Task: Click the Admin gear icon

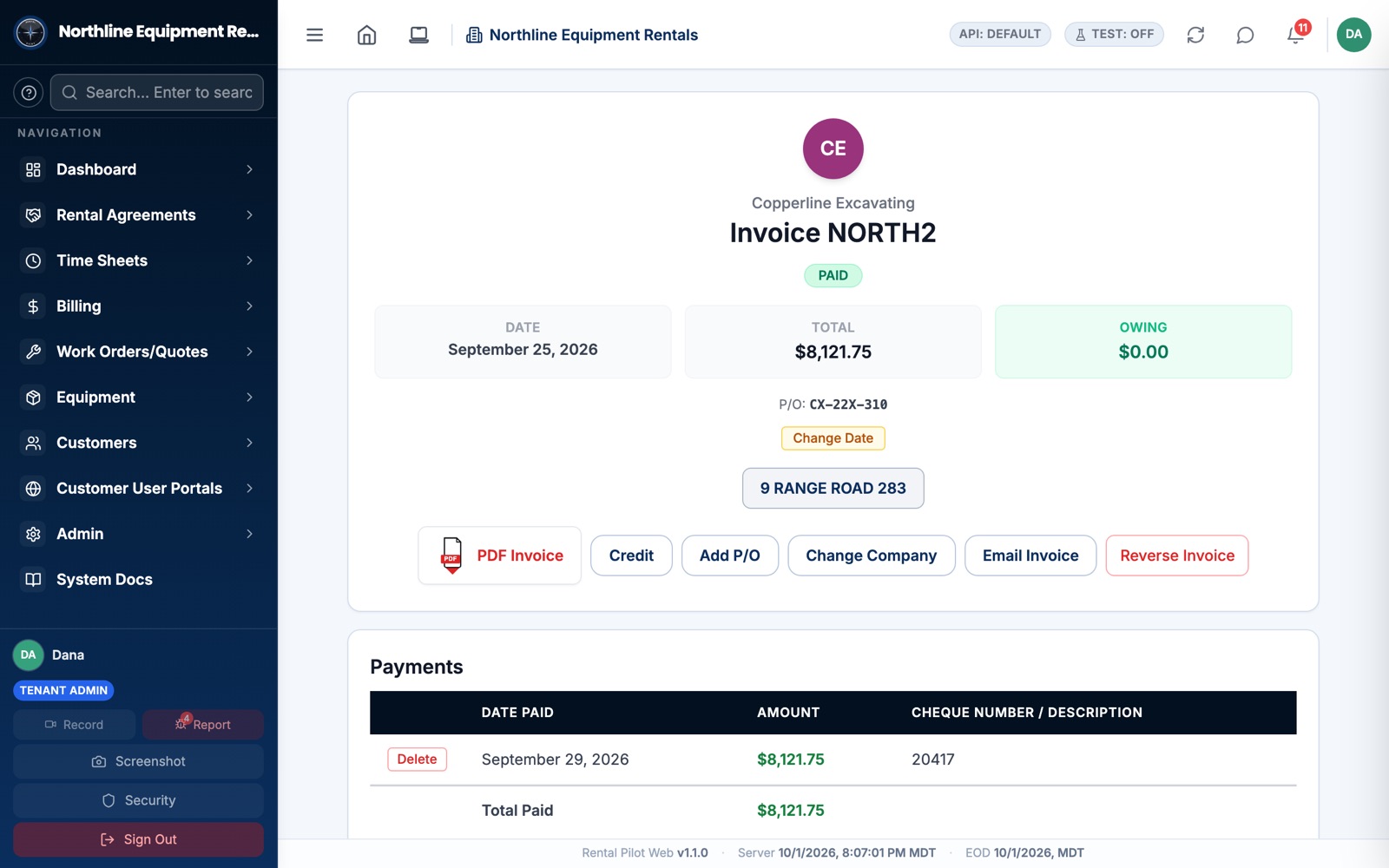Action: coord(33,534)
